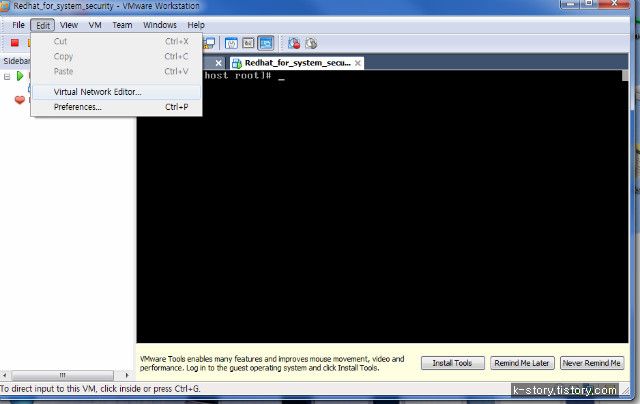Screen dimensions: 640x404
Task: Click the sidebar horizontal scrollbar thumb
Action: click(x=62, y=375)
